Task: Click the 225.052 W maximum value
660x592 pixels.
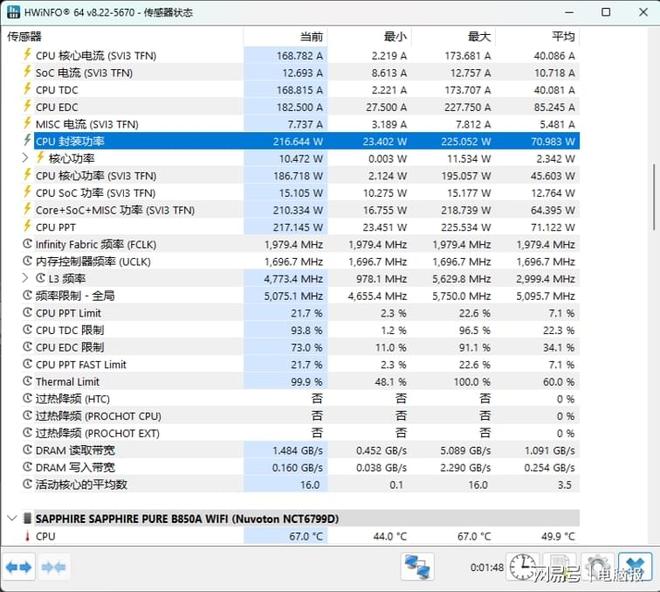Action: 466,141
